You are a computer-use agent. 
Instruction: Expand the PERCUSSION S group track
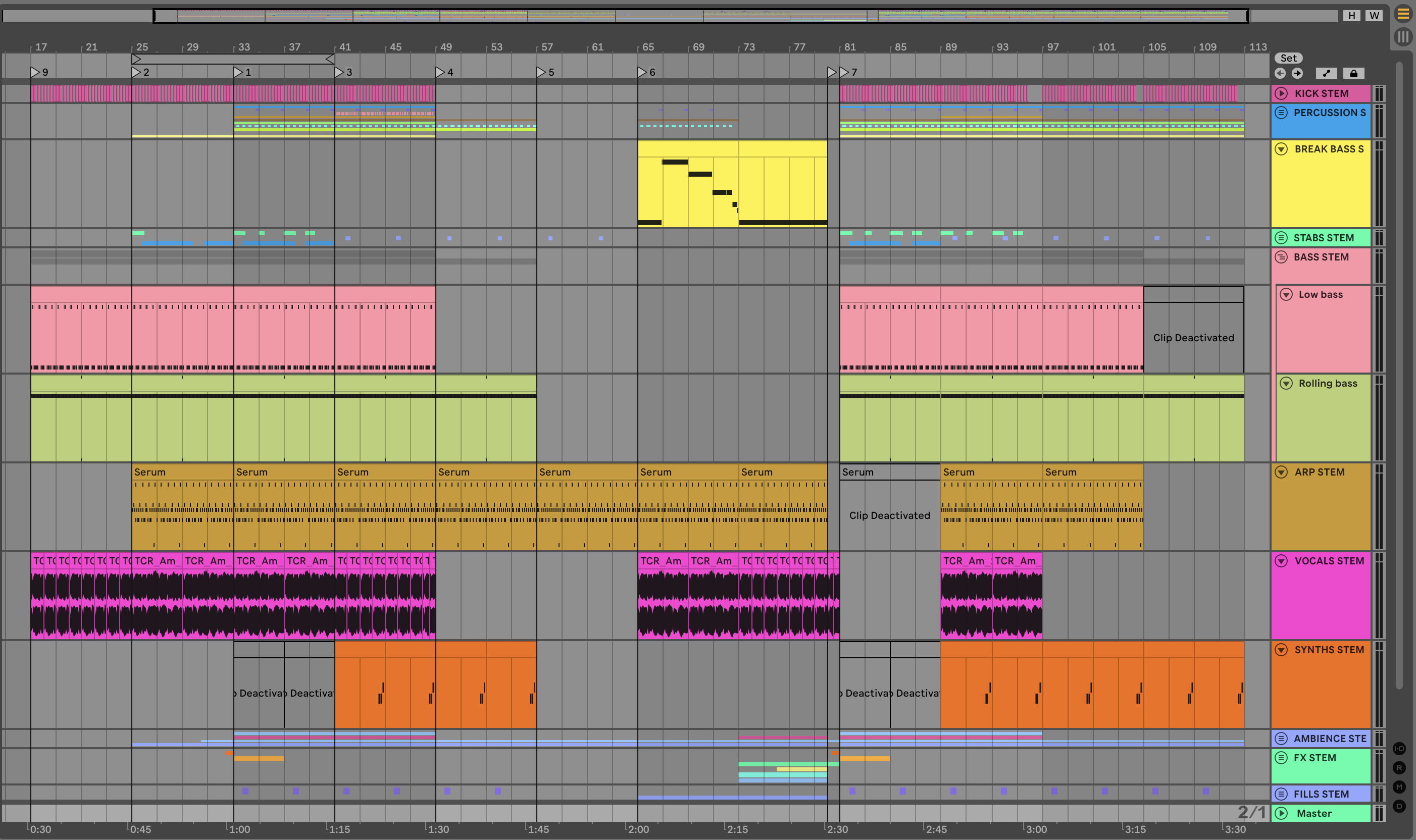[x=1281, y=113]
